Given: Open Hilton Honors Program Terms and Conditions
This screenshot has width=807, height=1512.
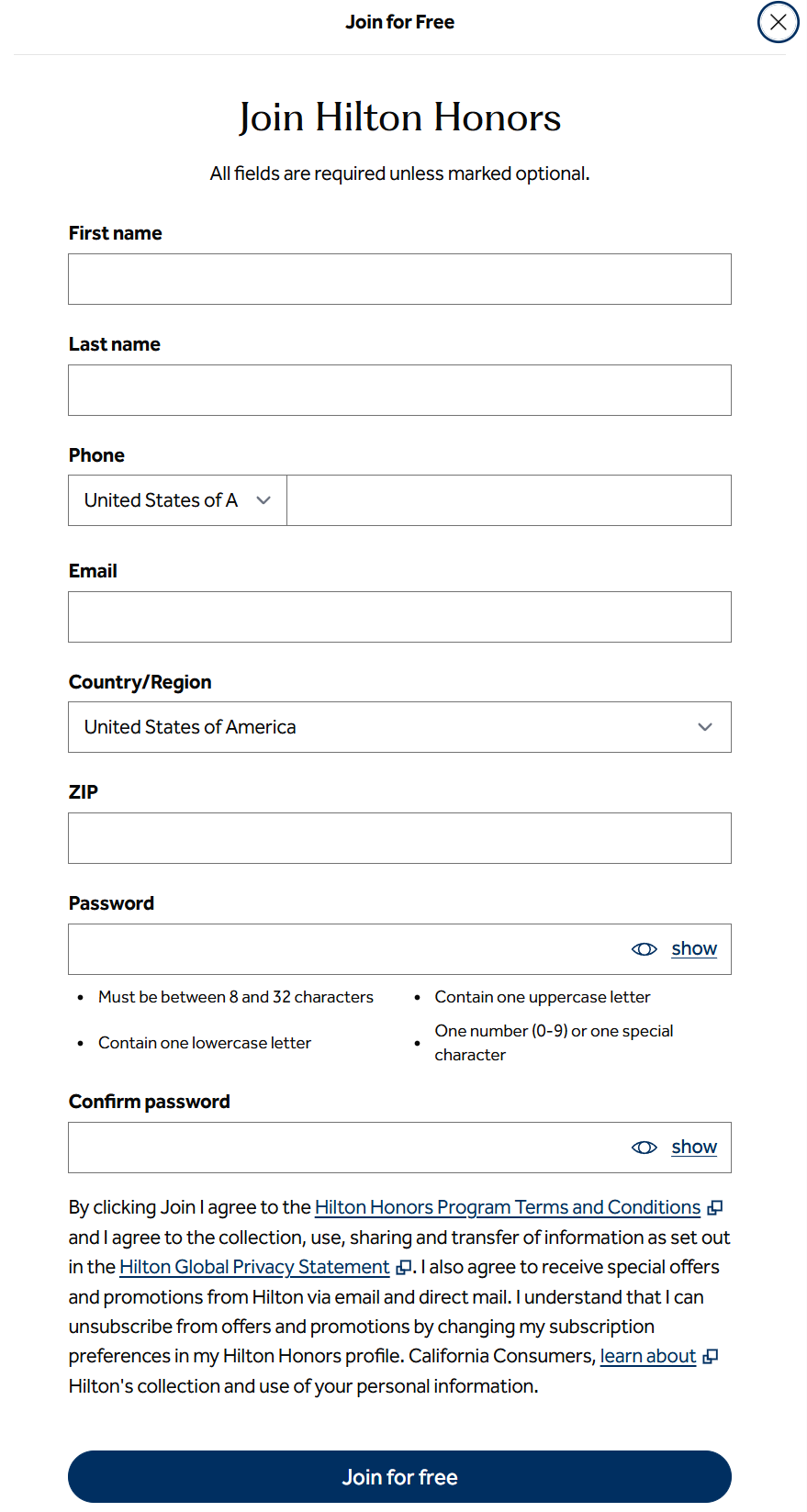Looking at the screenshot, I should (508, 1207).
